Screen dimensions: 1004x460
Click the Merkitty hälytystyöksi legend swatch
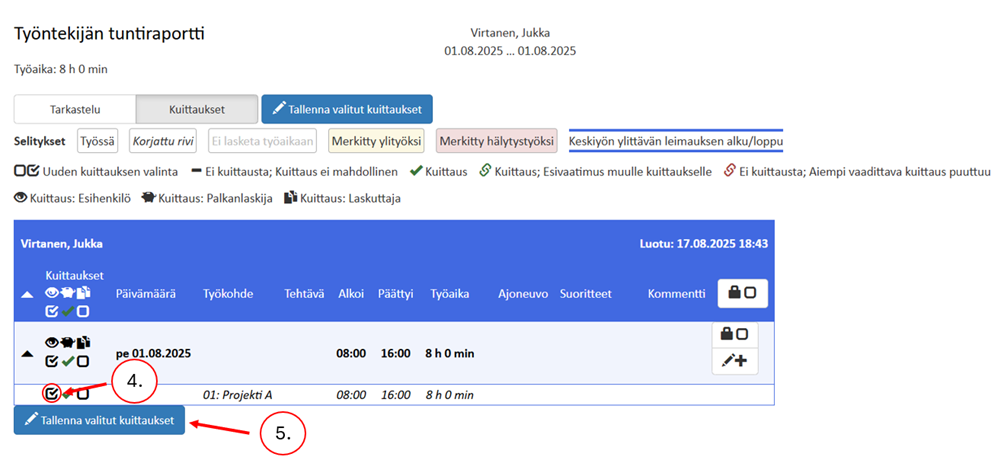coord(497,142)
